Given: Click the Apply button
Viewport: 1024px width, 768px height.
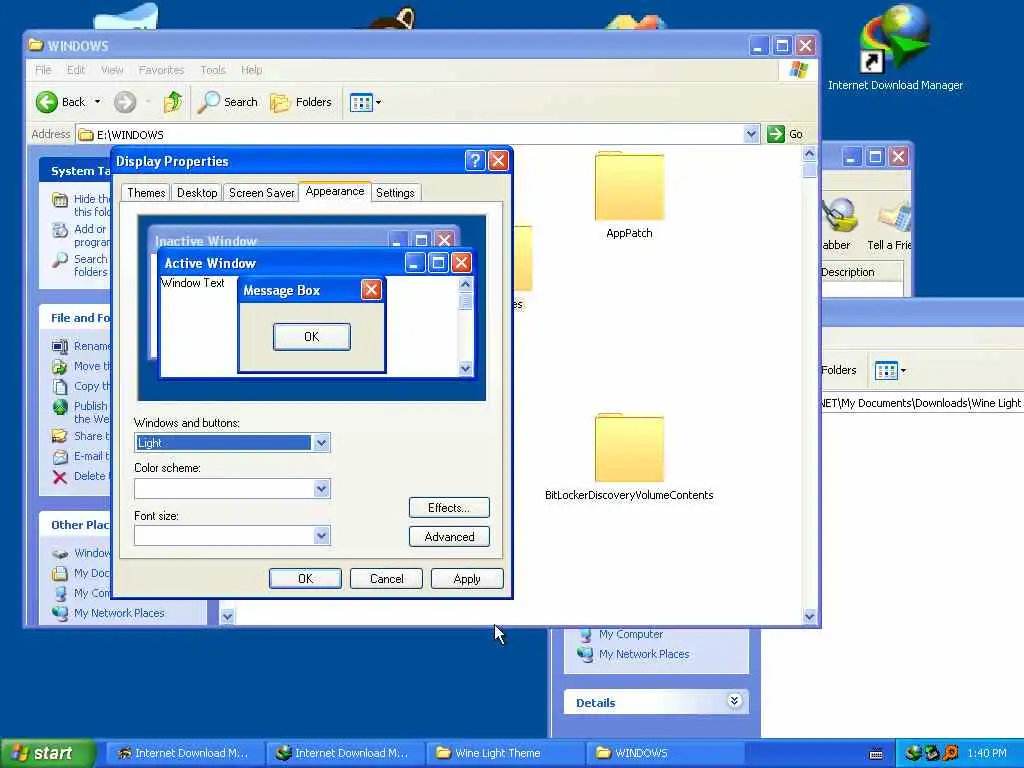Looking at the screenshot, I should [x=466, y=579].
